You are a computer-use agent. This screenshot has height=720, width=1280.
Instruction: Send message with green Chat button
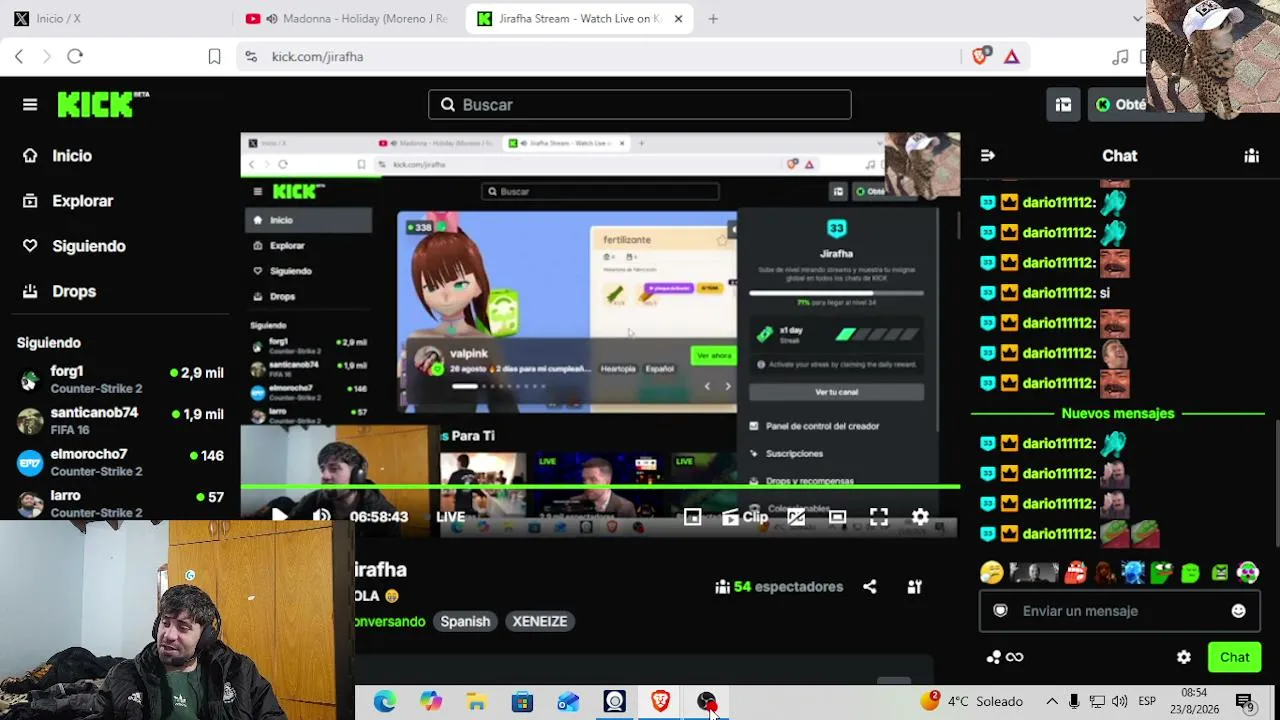tap(1234, 657)
